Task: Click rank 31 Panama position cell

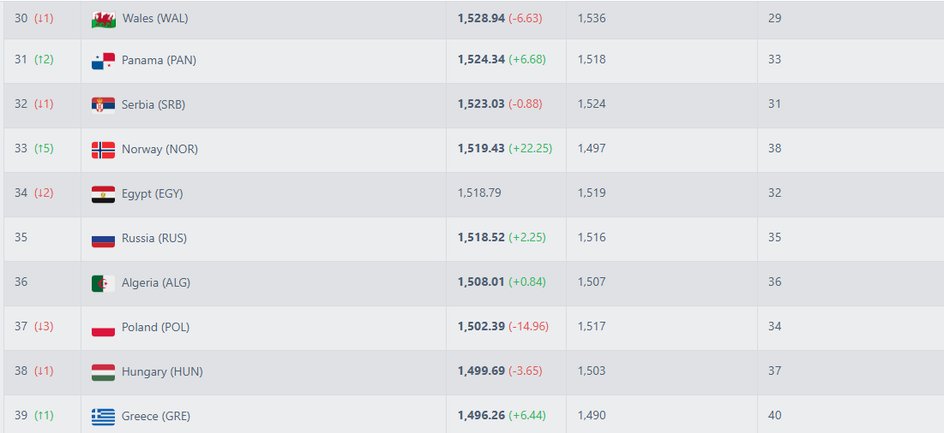Action: [42, 61]
